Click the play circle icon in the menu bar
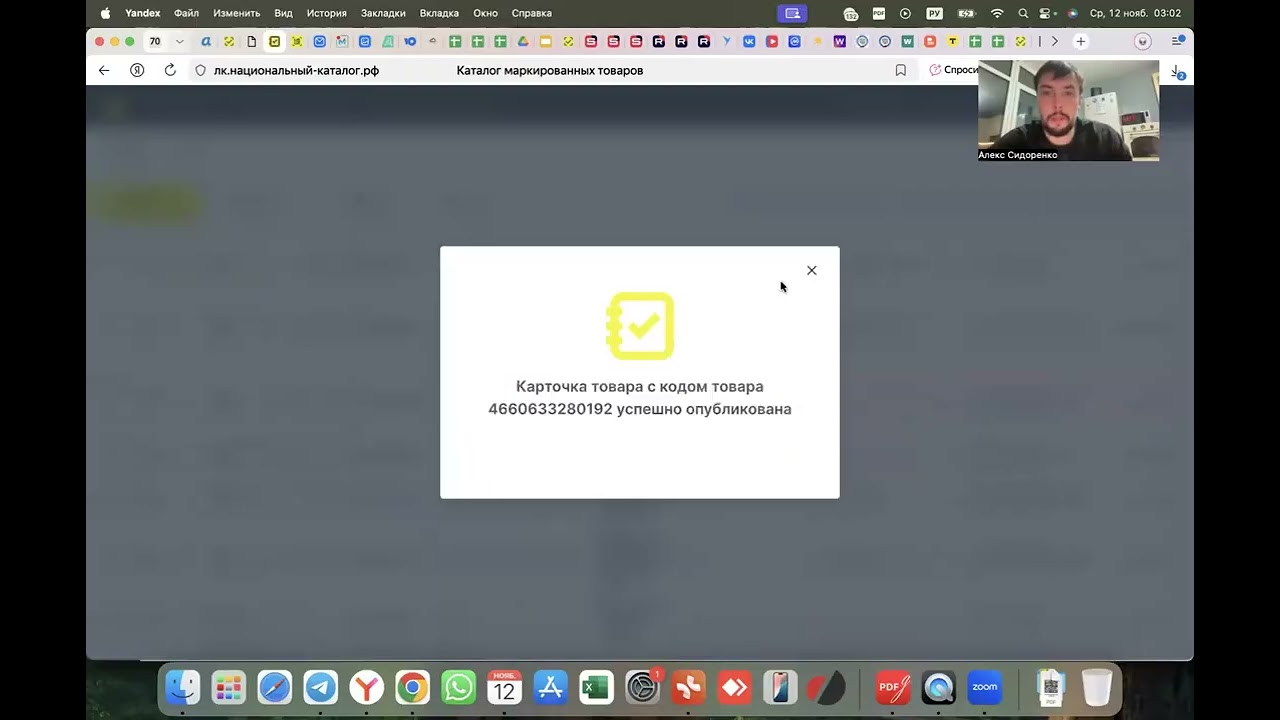 point(905,13)
